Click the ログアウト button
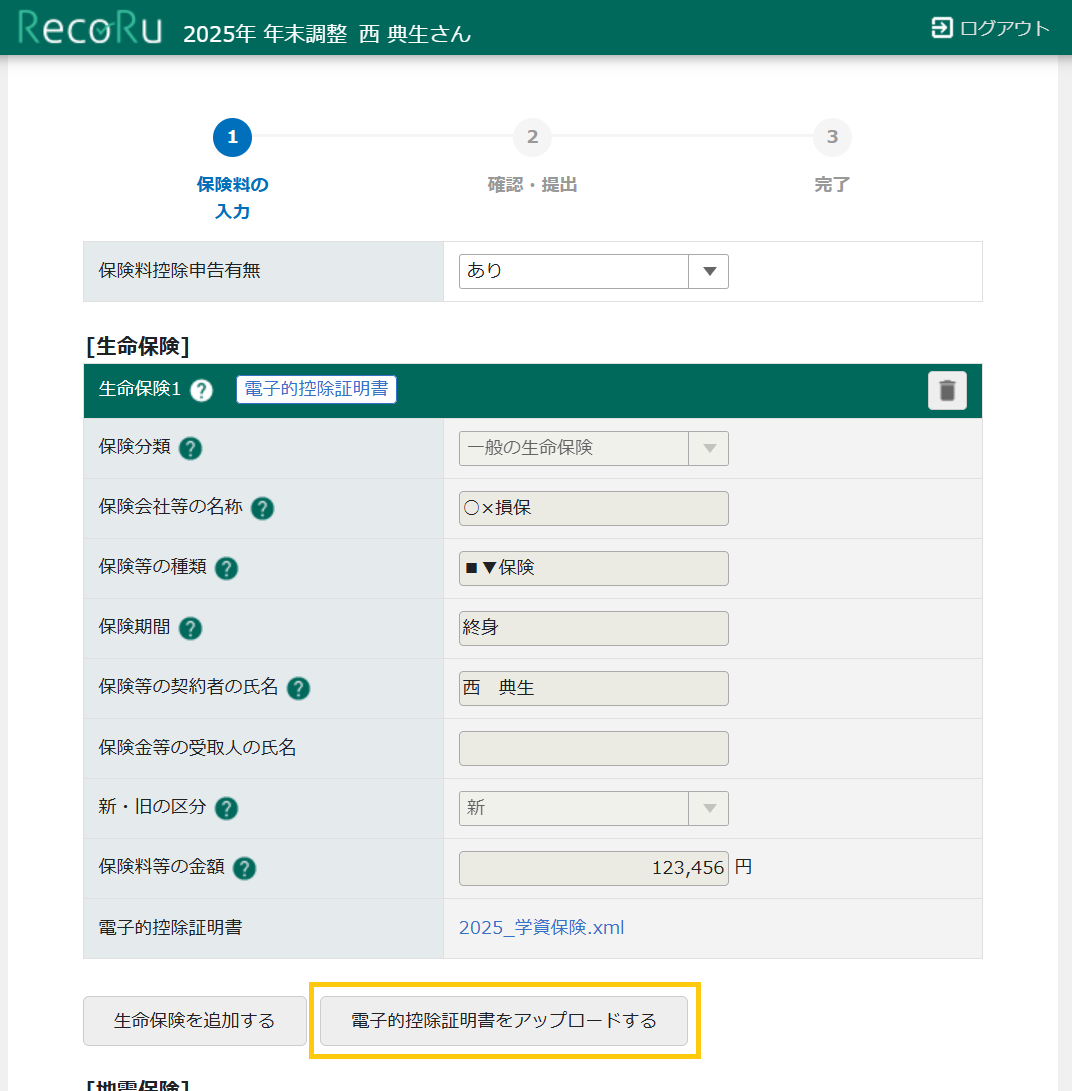Viewport: 1072px width, 1091px height. pyautogui.click(x=990, y=28)
